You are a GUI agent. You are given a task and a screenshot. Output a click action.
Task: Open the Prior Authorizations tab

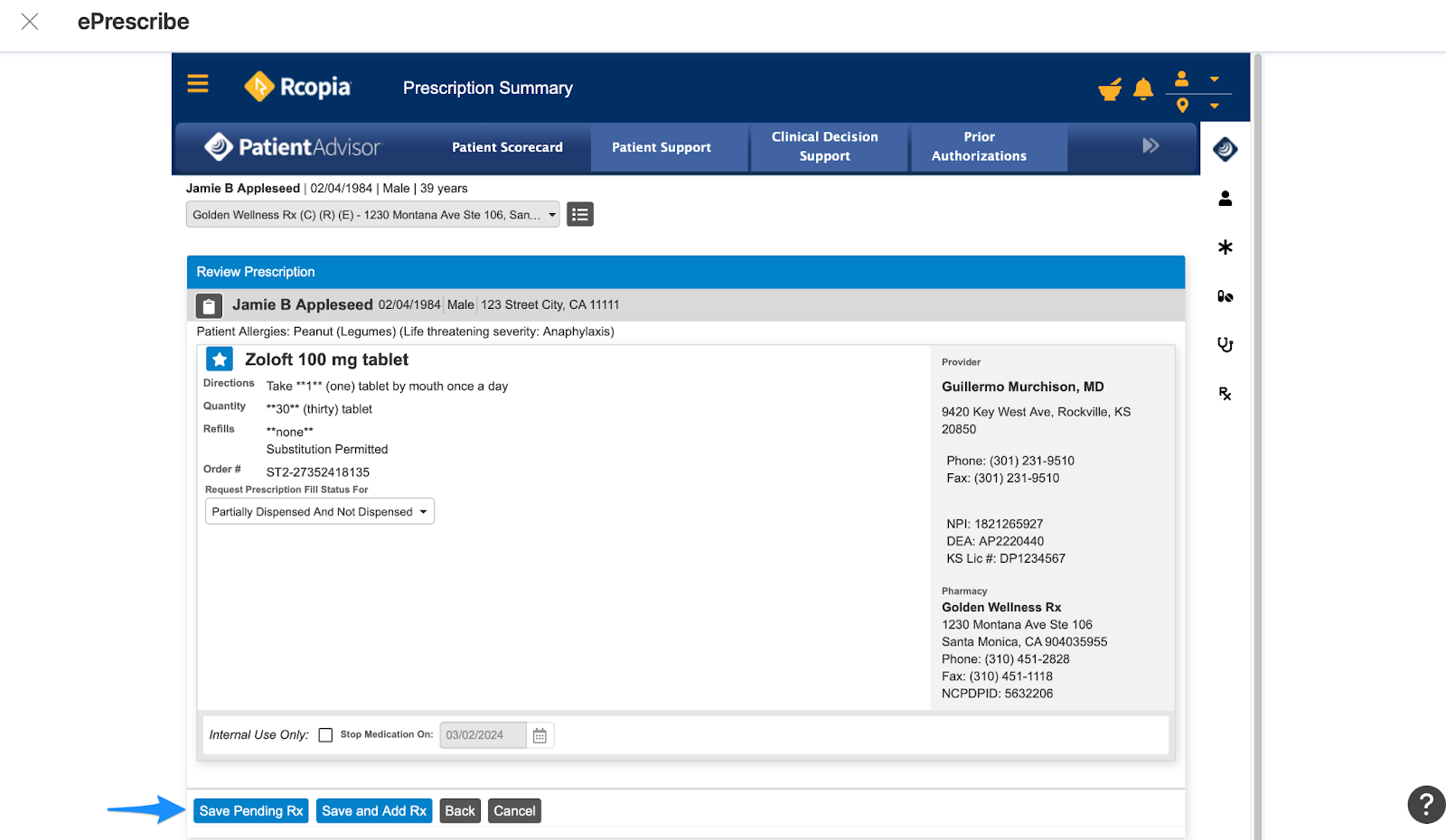[x=979, y=146]
